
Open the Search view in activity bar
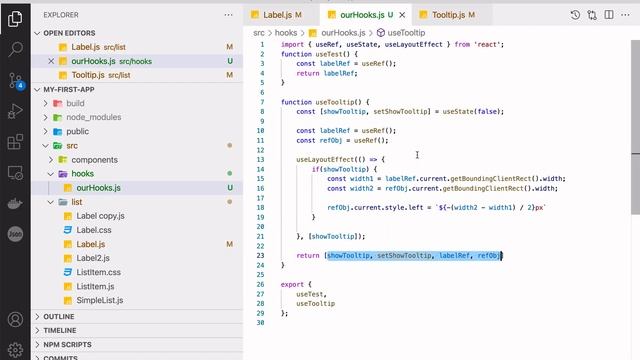(15, 49)
